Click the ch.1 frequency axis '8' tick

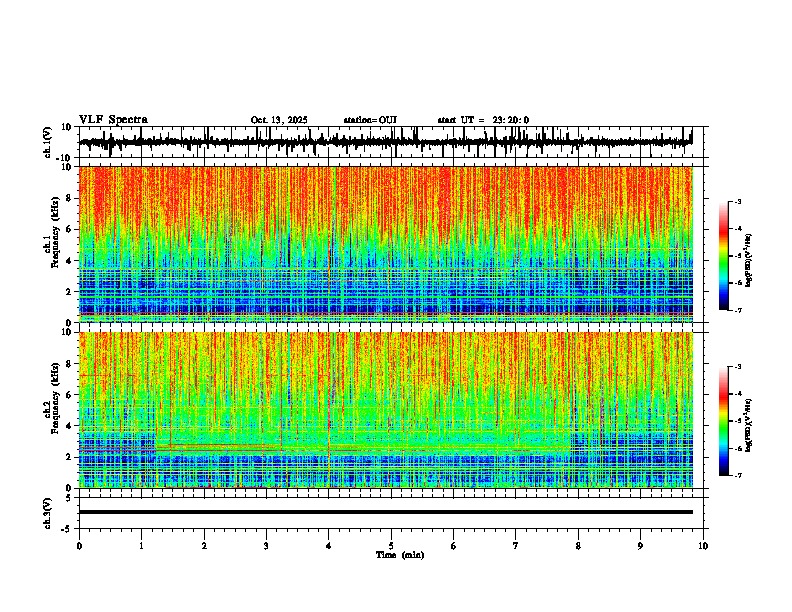70,198
